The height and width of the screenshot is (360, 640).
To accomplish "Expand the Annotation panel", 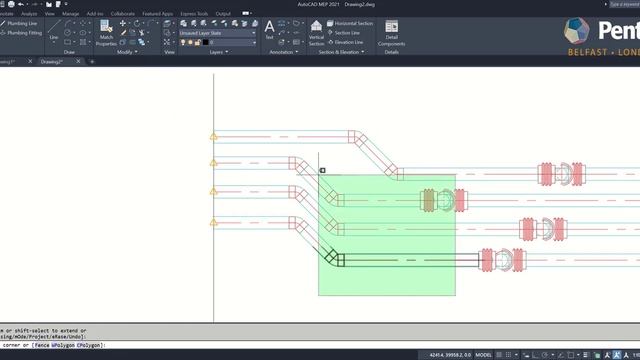I will coord(284,52).
